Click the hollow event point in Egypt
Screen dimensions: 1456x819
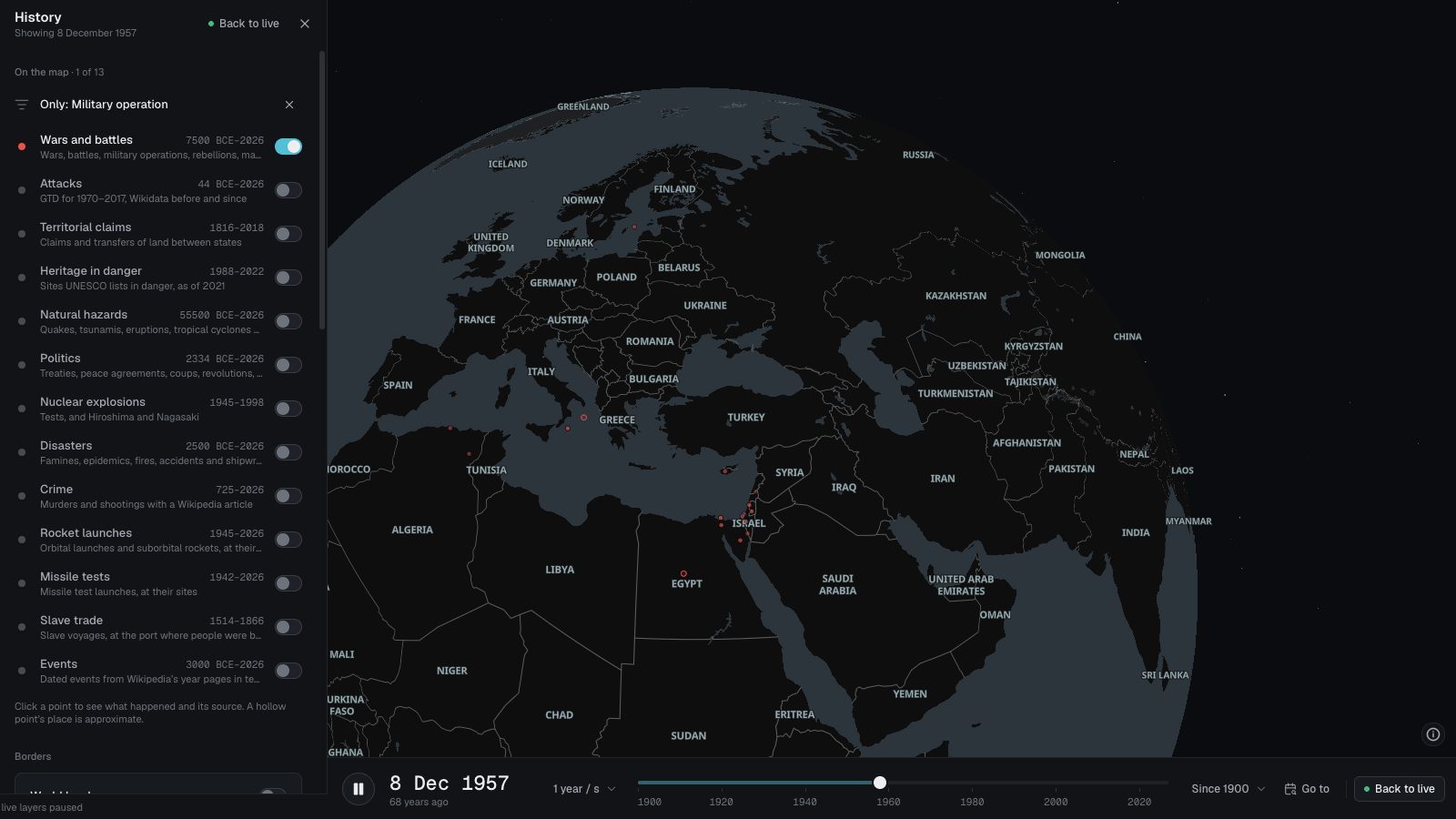tap(683, 574)
